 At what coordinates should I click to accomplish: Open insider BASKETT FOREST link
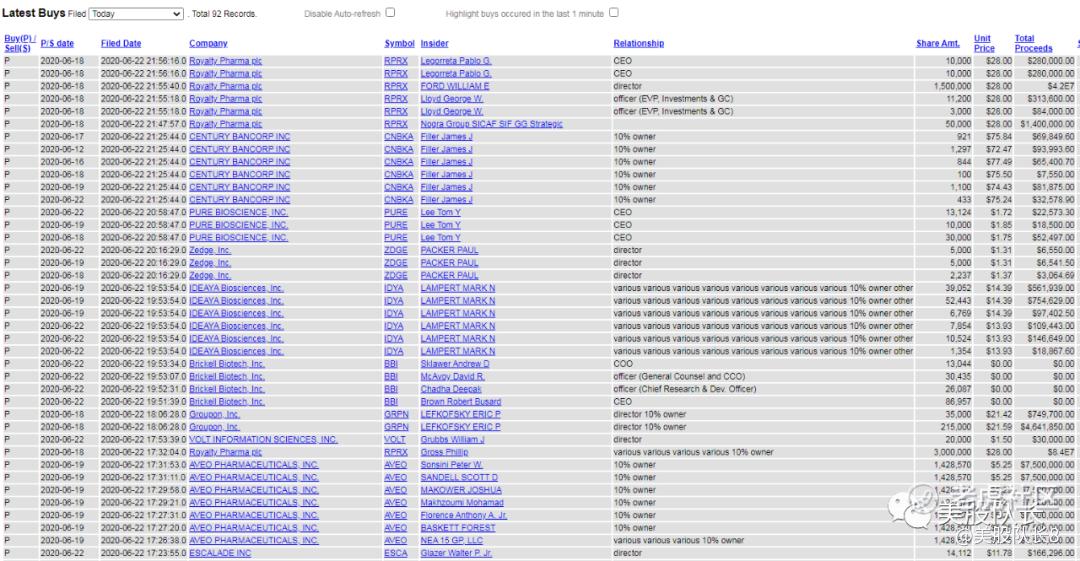click(458, 529)
